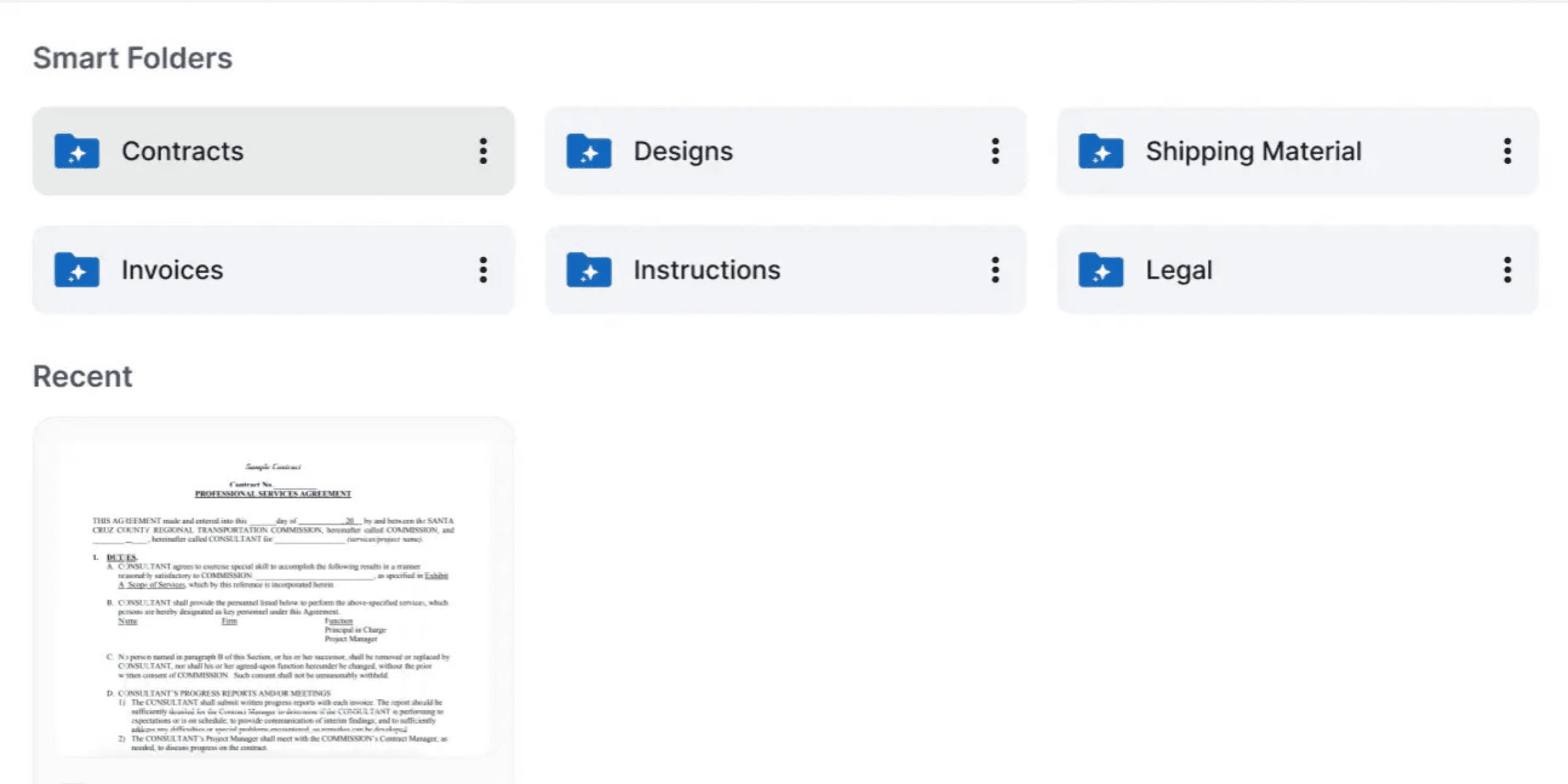Open the Legal folder by its label
The height and width of the screenshot is (784, 1568).
click(1179, 271)
